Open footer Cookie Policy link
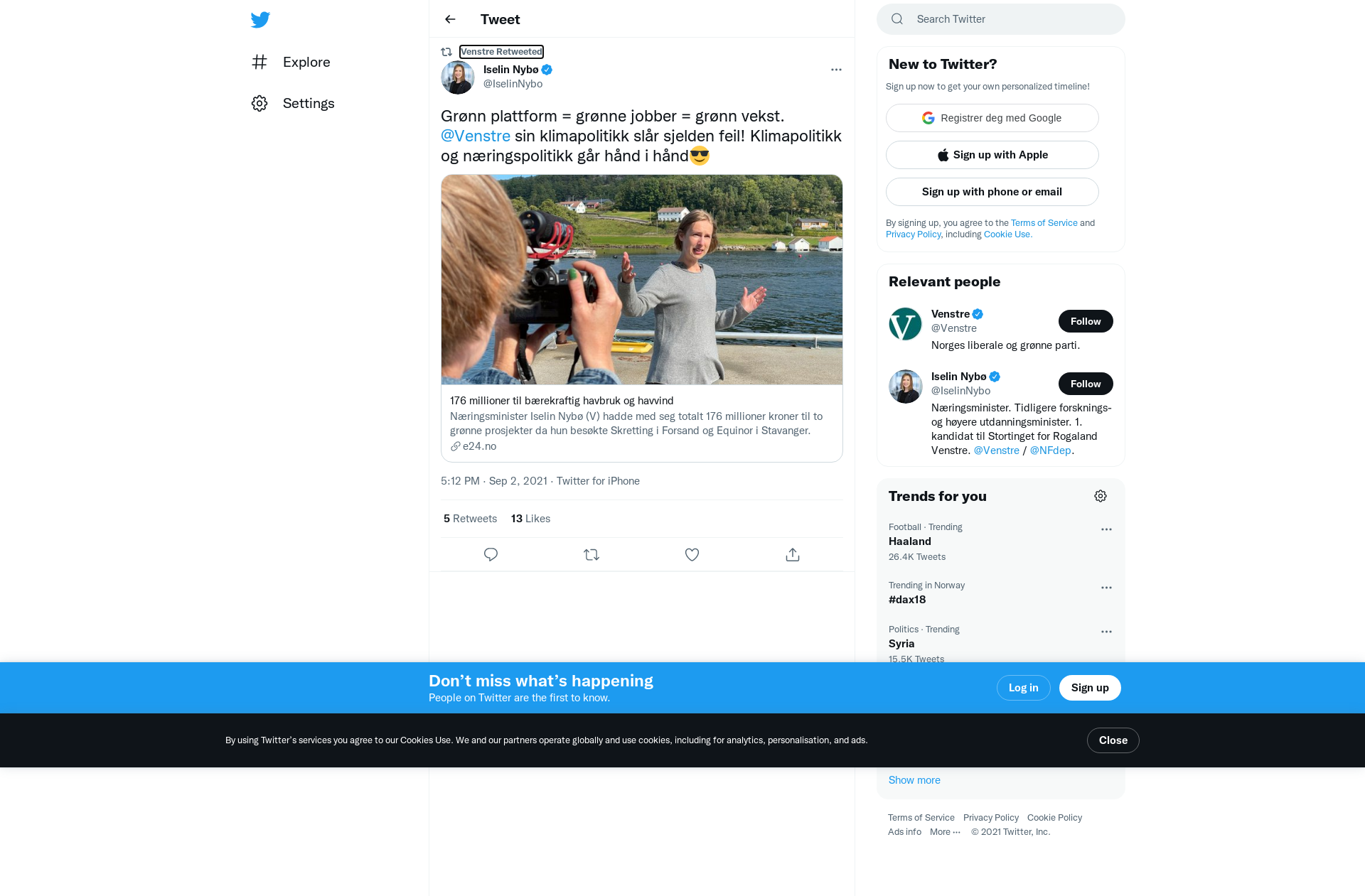Viewport: 1365px width, 896px height. (1054, 818)
